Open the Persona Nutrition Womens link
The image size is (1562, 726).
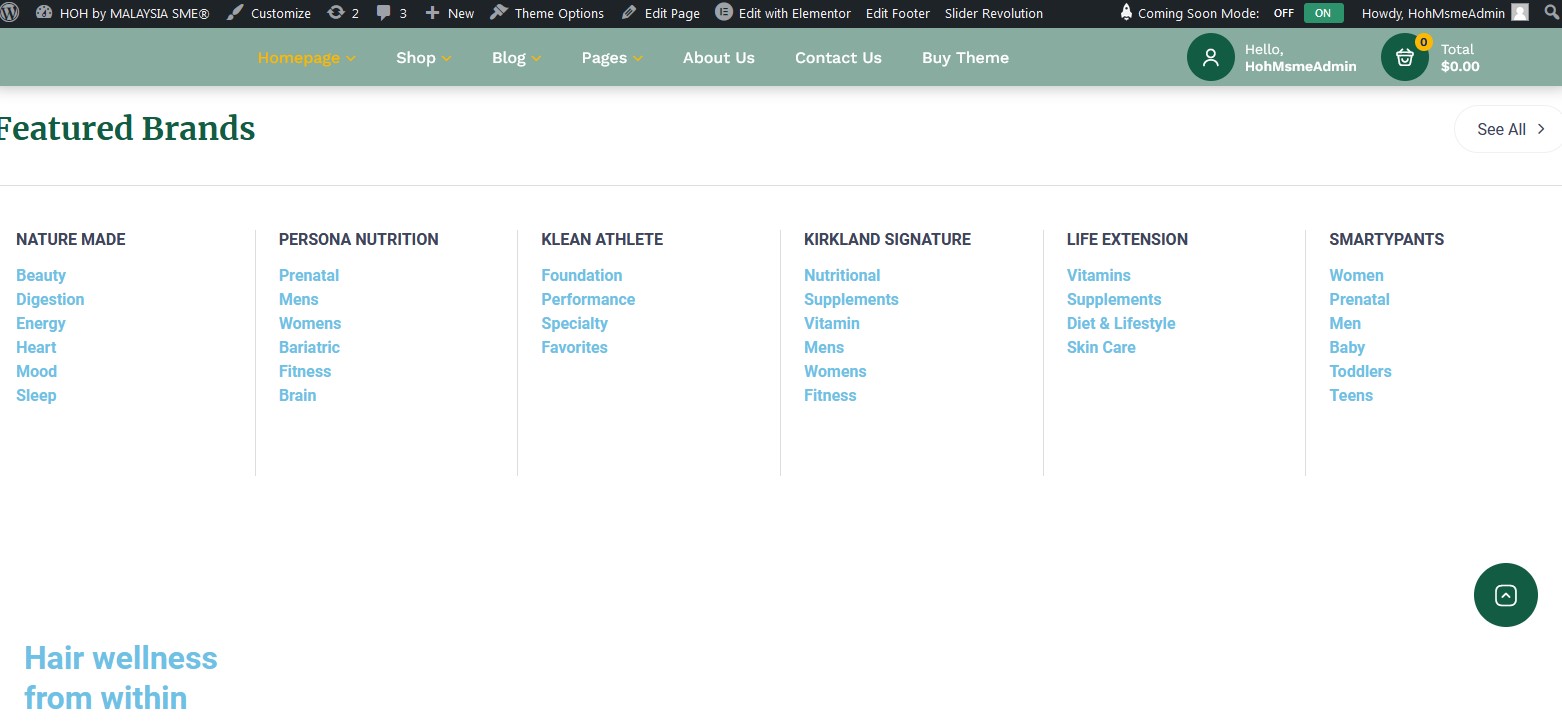(310, 323)
